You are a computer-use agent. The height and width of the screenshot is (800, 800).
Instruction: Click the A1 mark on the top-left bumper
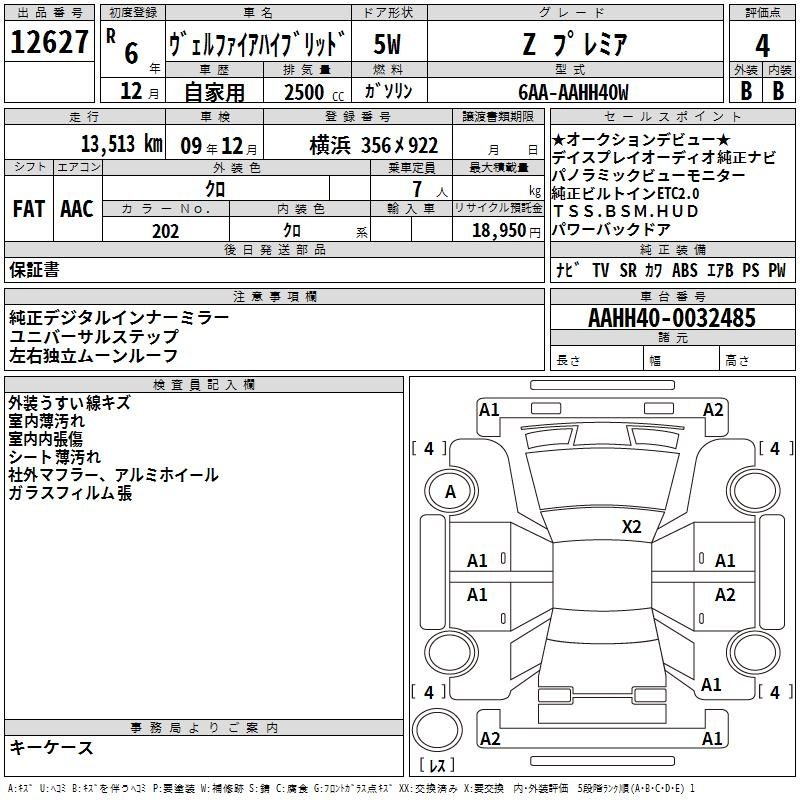point(489,410)
